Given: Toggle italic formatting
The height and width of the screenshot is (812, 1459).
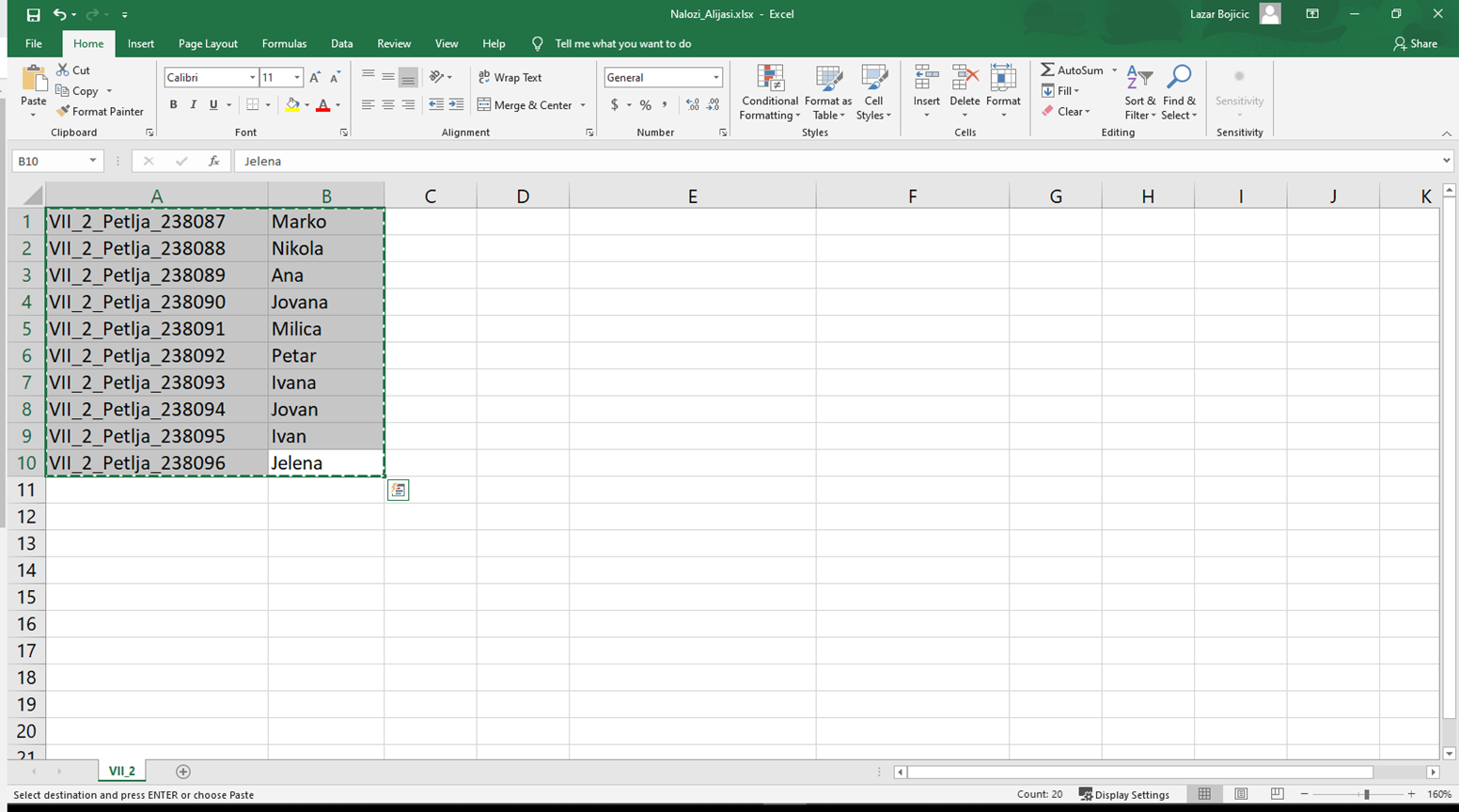Looking at the screenshot, I should [x=194, y=105].
